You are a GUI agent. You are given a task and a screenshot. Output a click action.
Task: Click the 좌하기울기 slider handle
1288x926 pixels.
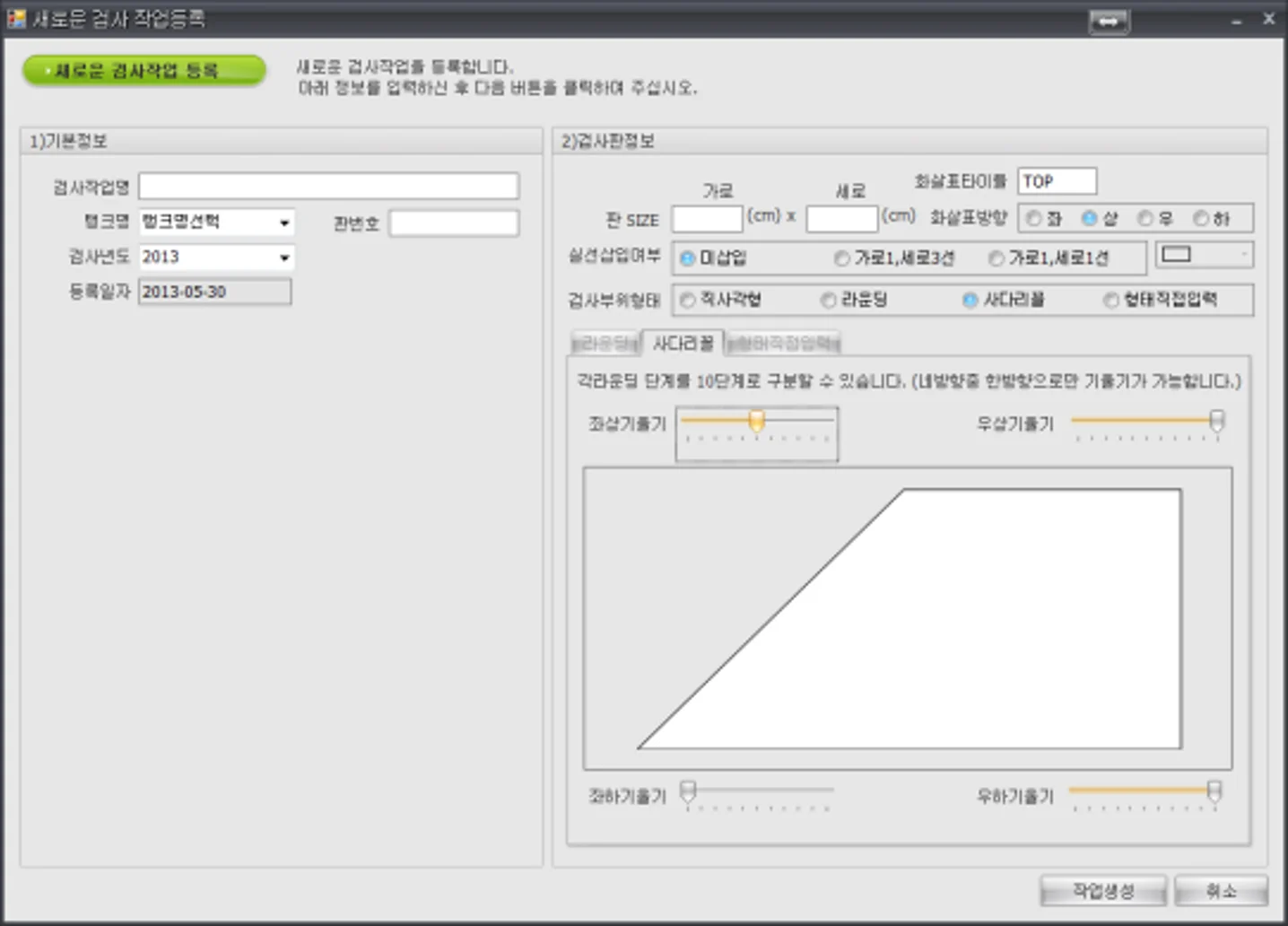(x=688, y=791)
